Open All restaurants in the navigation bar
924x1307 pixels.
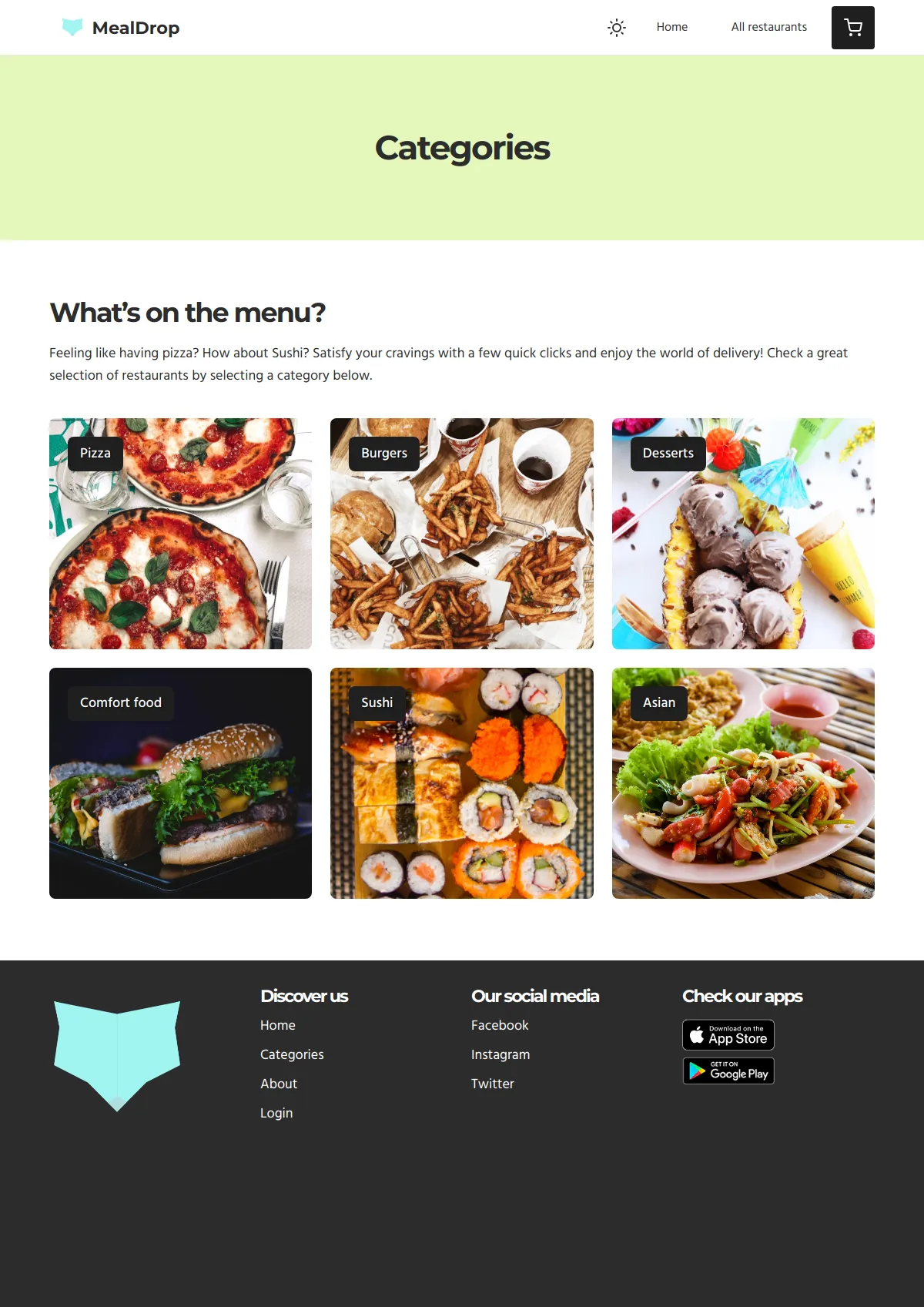pyautogui.click(x=769, y=27)
